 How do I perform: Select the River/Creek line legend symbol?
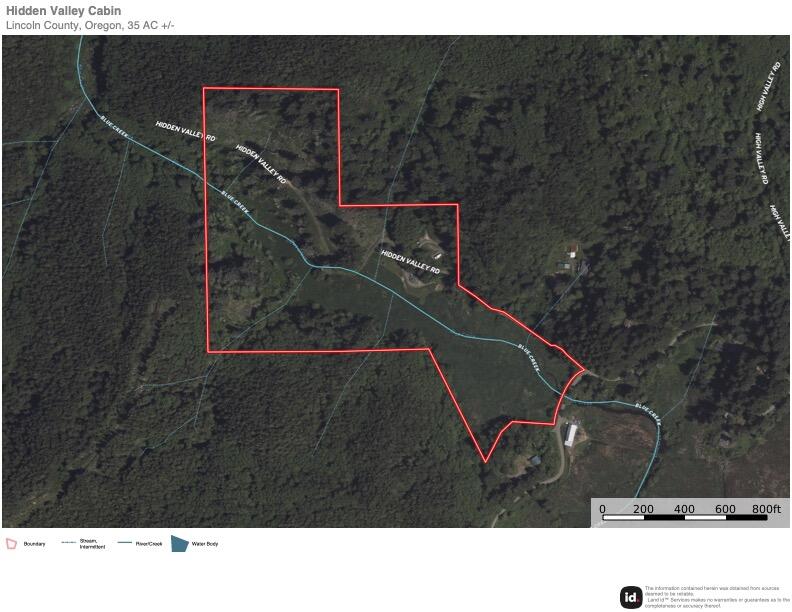(x=125, y=543)
